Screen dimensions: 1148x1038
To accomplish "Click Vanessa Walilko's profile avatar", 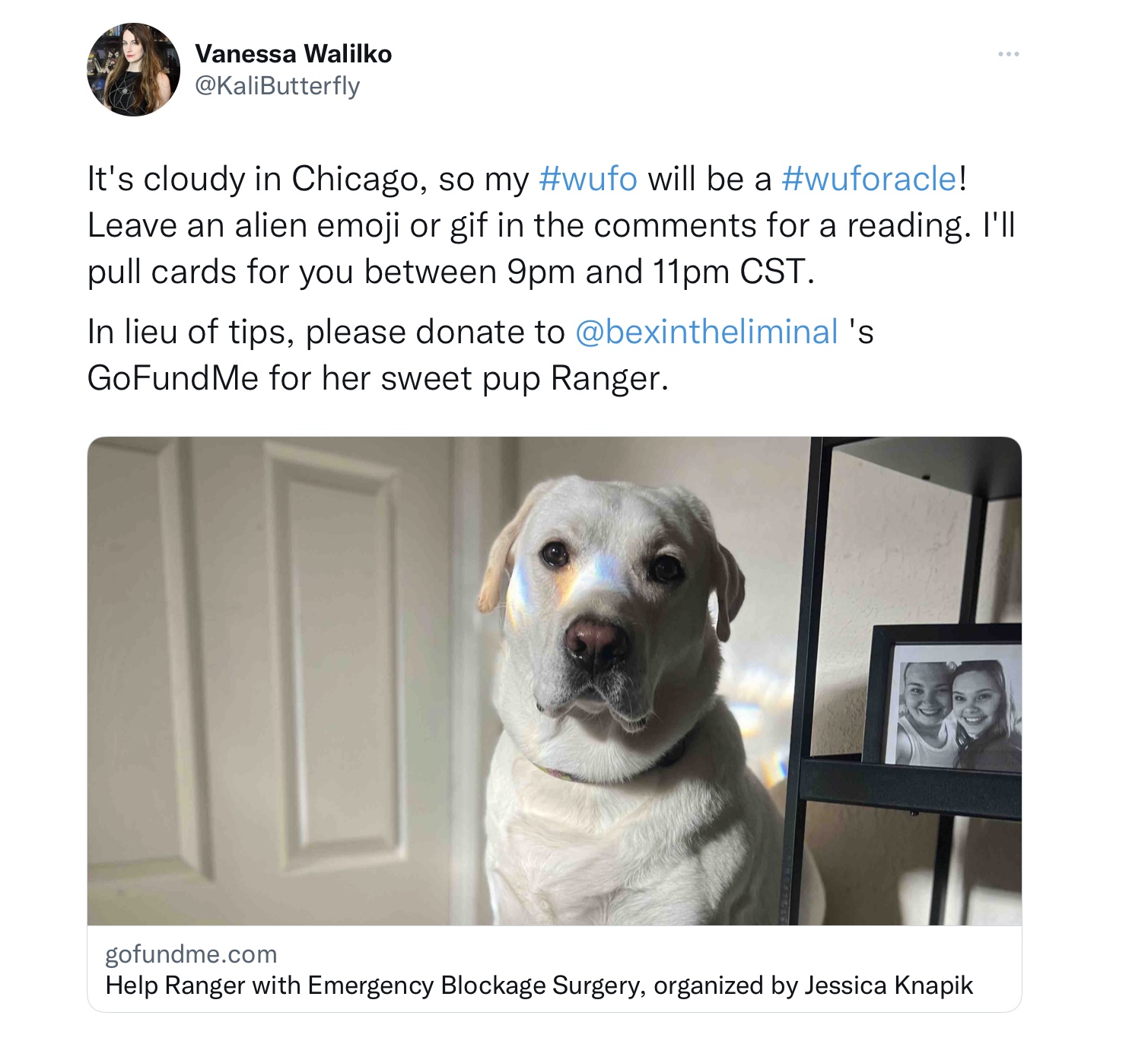I will (133, 69).
